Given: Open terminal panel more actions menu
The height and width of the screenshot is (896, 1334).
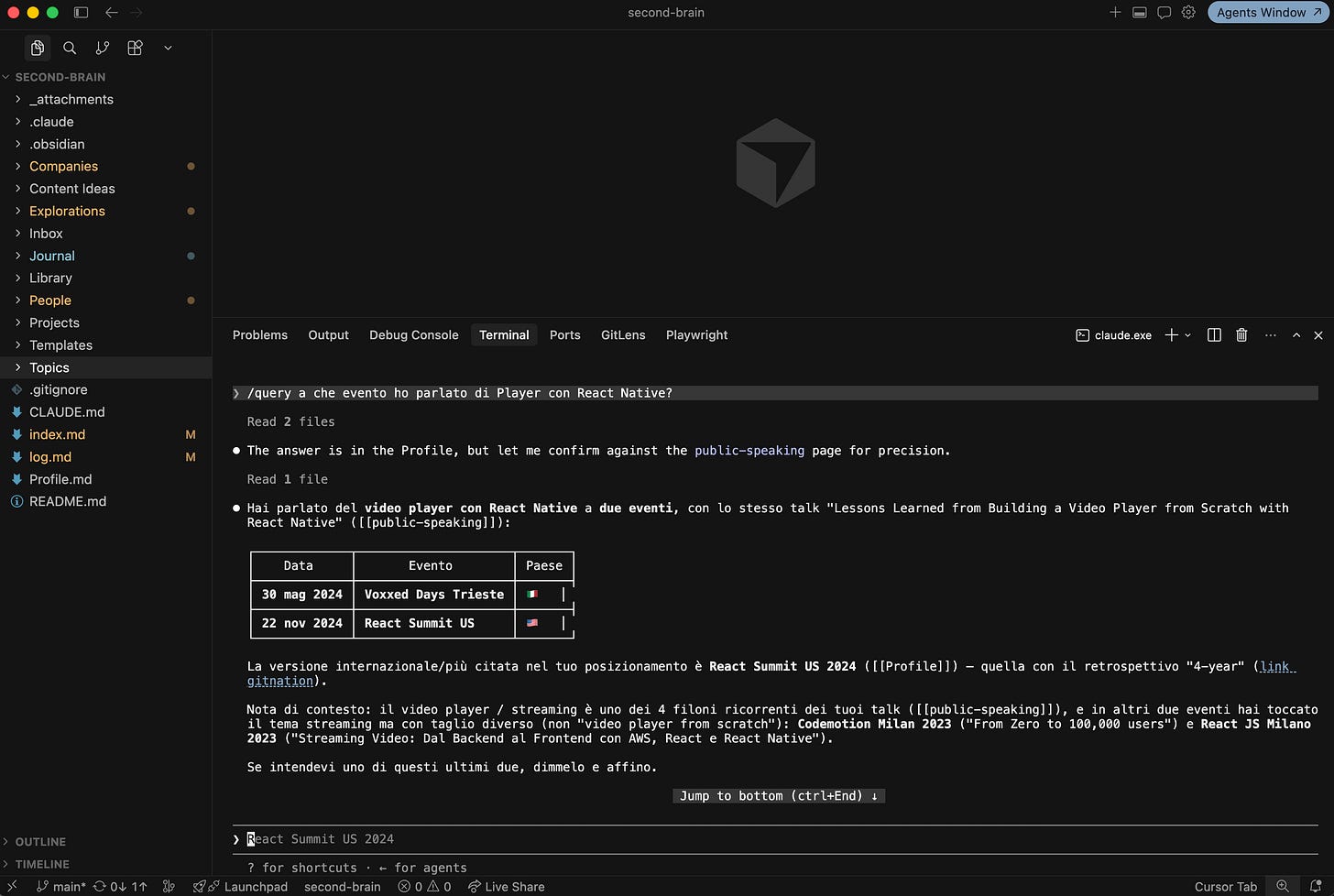Looking at the screenshot, I should (1270, 335).
